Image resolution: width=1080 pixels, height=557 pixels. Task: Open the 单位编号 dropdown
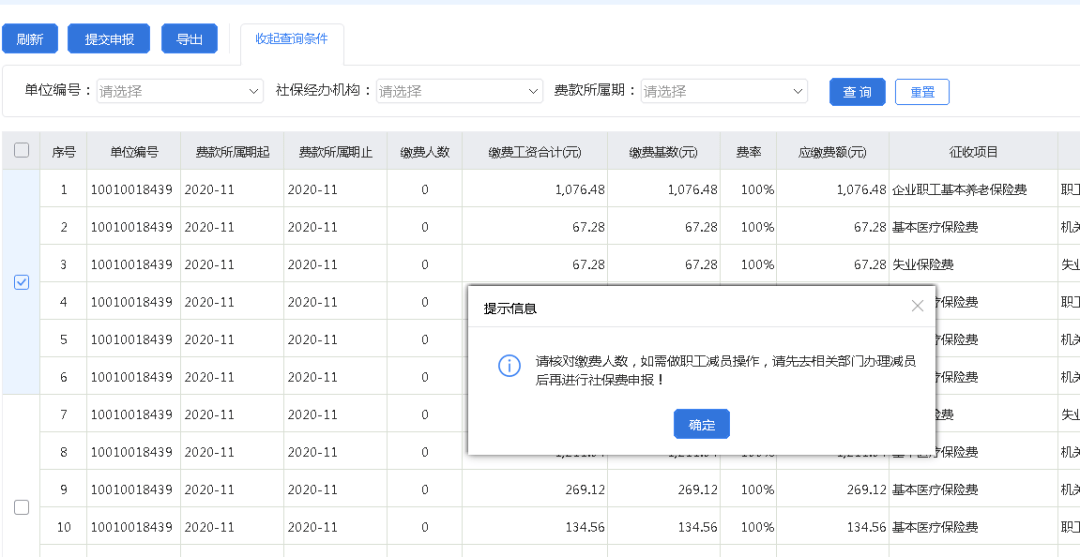(x=180, y=91)
